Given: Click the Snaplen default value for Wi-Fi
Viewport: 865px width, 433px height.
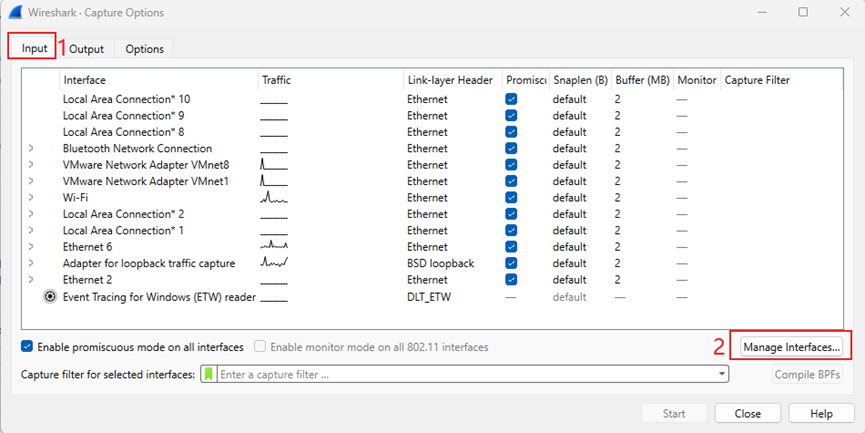Looking at the screenshot, I should (x=569, y=197).
